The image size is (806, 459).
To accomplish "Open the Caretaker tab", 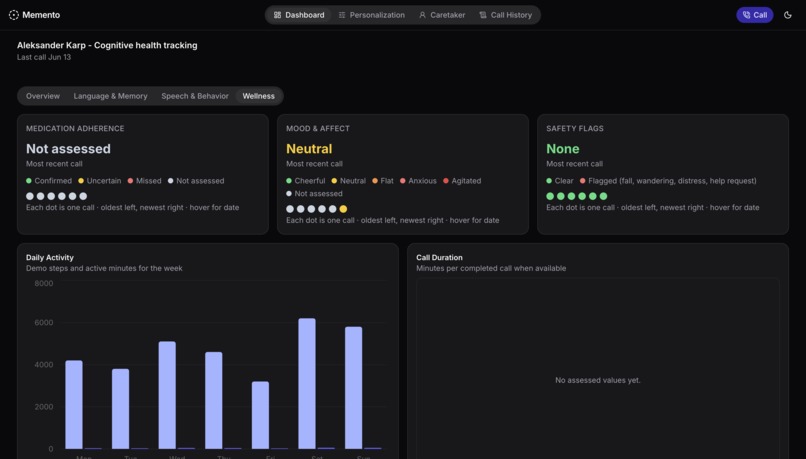I will coord(442,15).
